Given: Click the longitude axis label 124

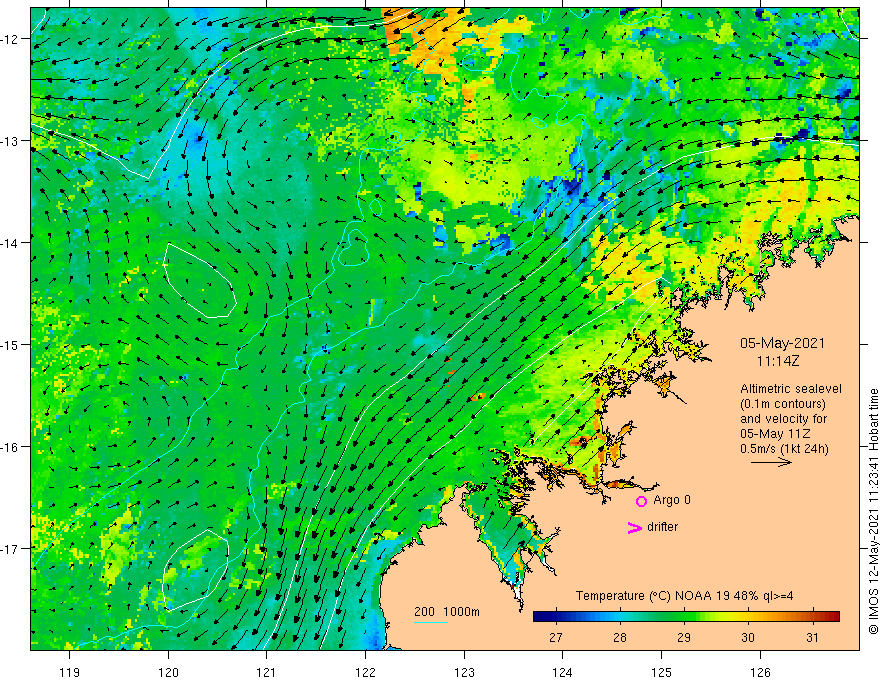Looking at the screenshot, I should (x=563, y=672).
